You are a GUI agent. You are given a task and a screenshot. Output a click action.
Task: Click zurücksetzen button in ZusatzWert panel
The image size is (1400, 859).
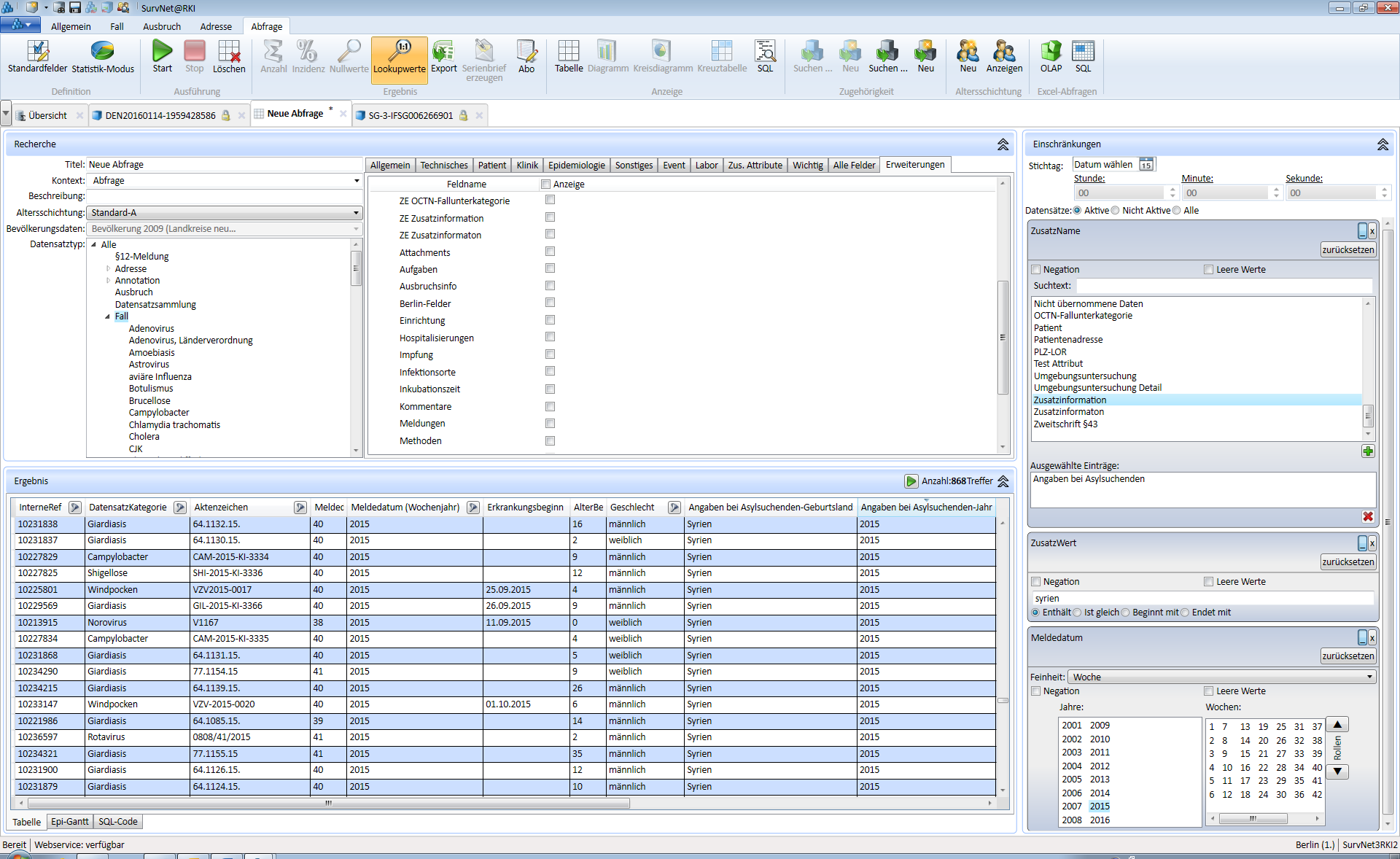click(x=1347, y=562)
